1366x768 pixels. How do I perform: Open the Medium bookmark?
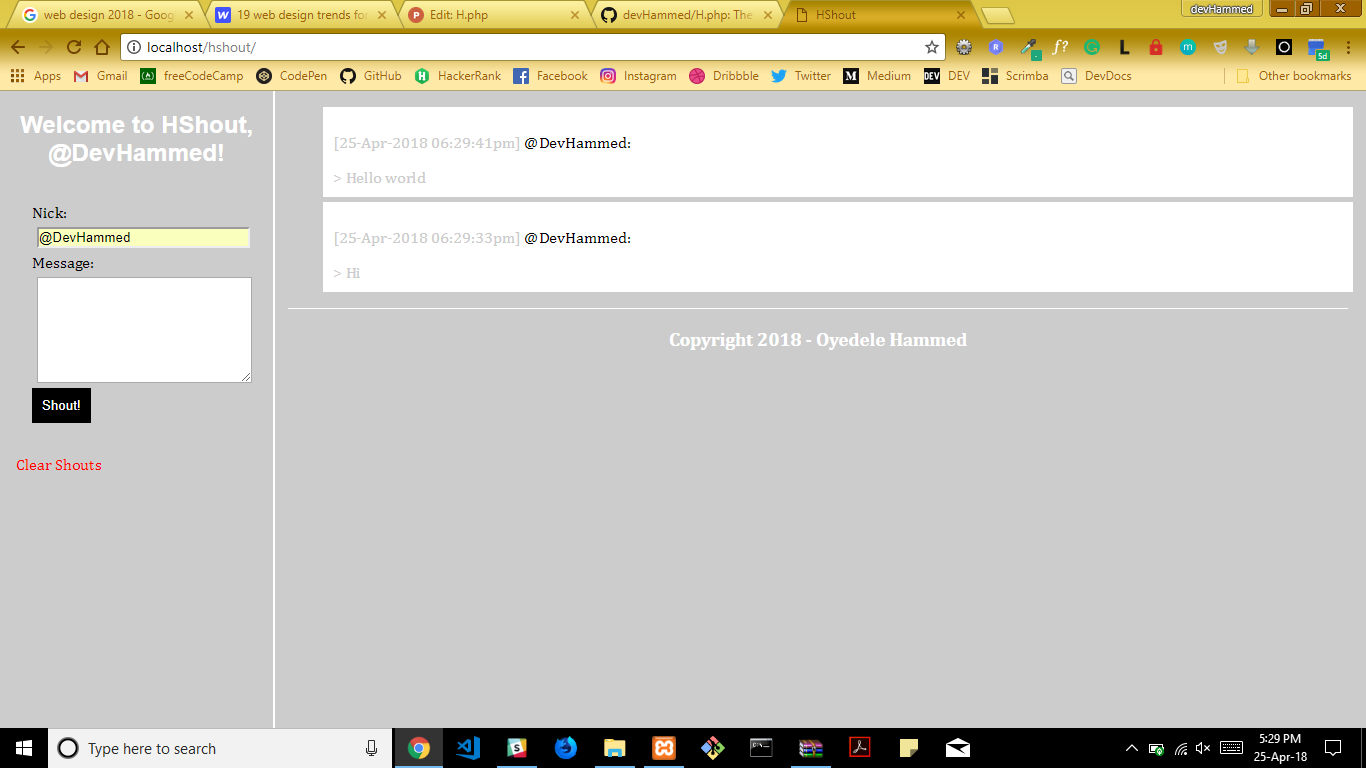point(877,76)
